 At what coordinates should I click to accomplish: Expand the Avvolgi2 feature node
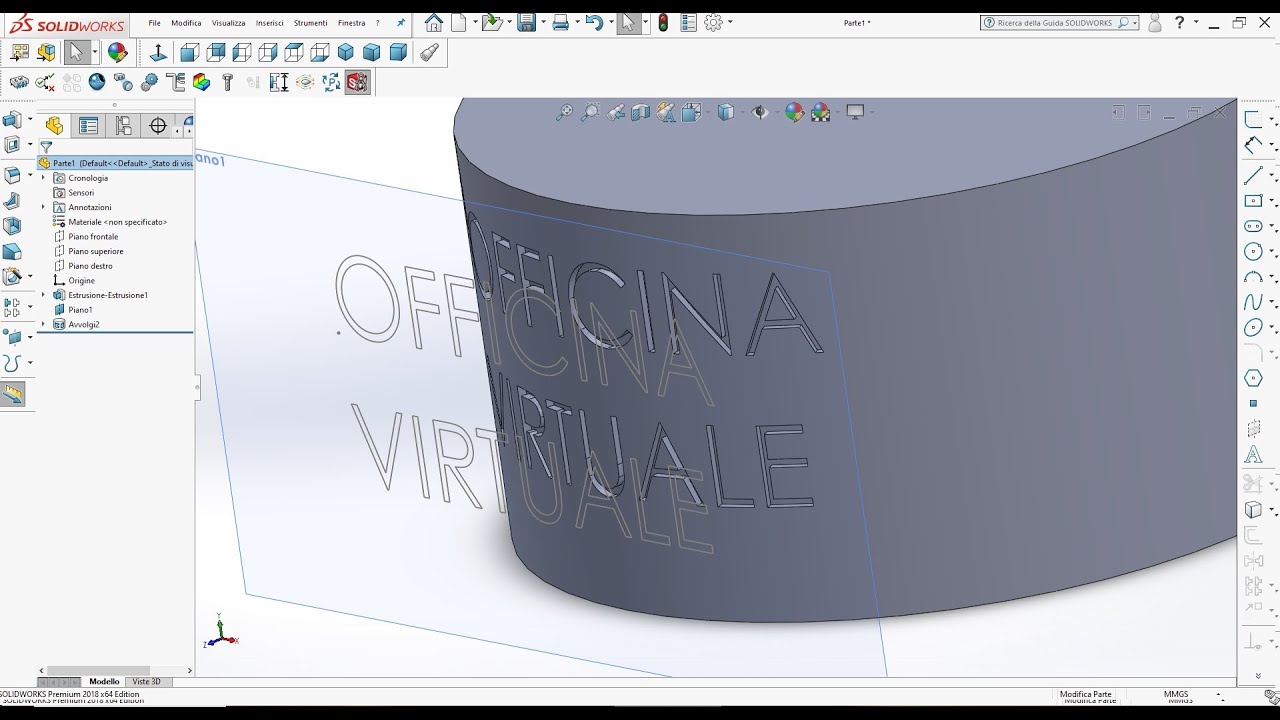(43, 324)
